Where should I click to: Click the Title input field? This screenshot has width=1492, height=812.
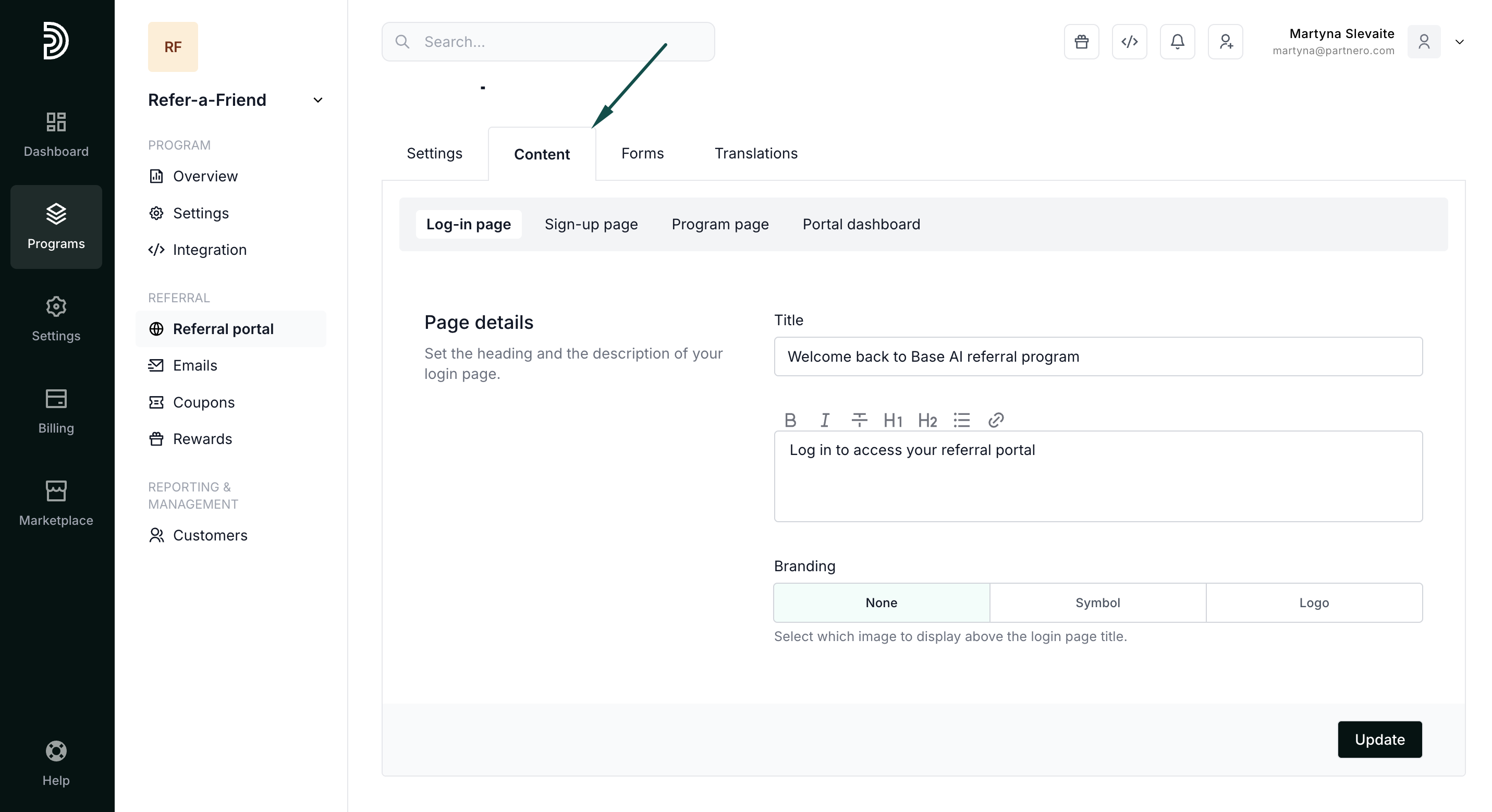[x=1097, y=357]
